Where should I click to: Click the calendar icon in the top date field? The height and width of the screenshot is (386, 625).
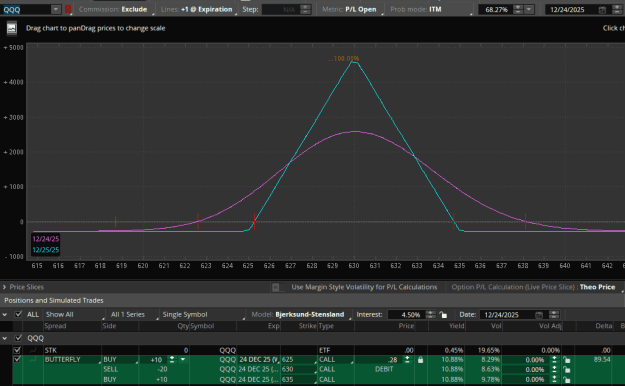pyautogui.click(x=602, y=10)
